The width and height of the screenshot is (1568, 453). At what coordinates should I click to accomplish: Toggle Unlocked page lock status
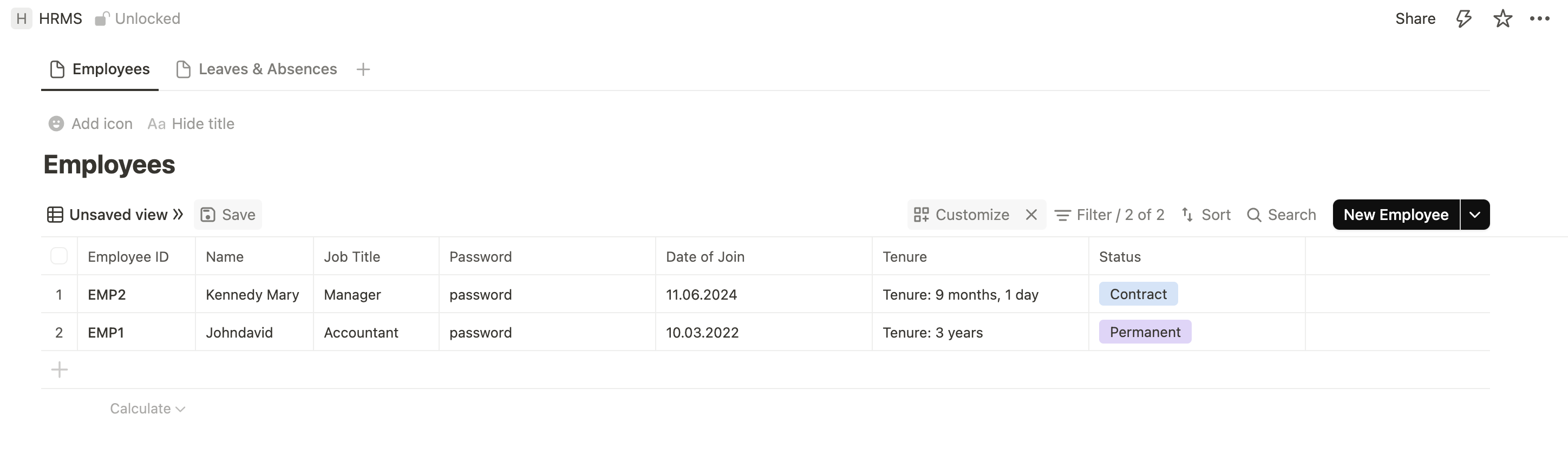click(138, 19)
